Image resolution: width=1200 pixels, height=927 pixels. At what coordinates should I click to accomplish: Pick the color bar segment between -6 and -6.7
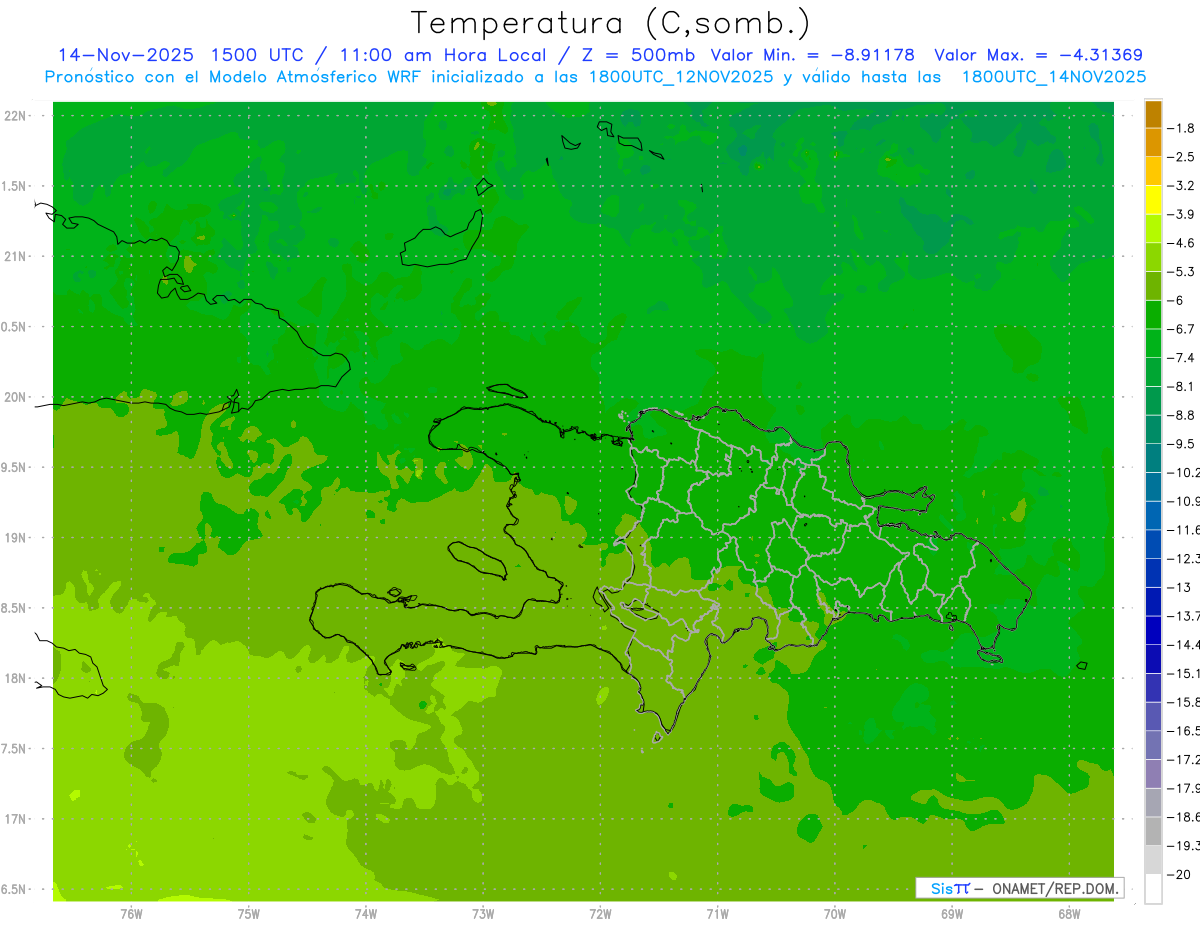[1153, 314]
